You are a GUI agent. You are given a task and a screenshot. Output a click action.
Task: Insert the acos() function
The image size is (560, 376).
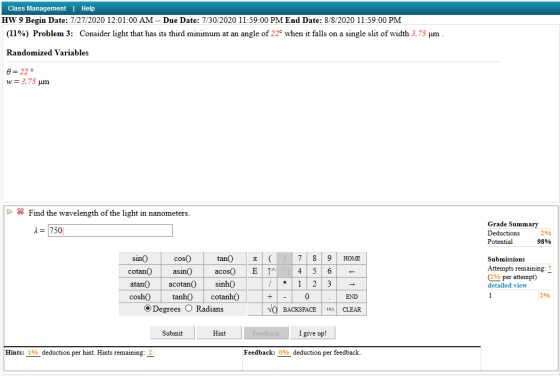click(225, 271)
